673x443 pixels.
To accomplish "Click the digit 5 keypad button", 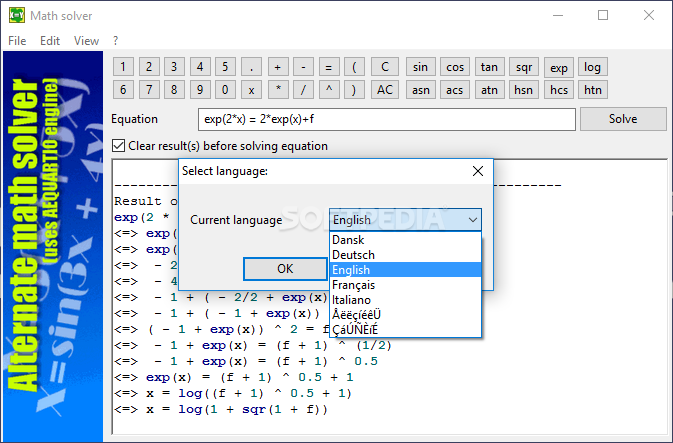I will [x=225, y=67].
